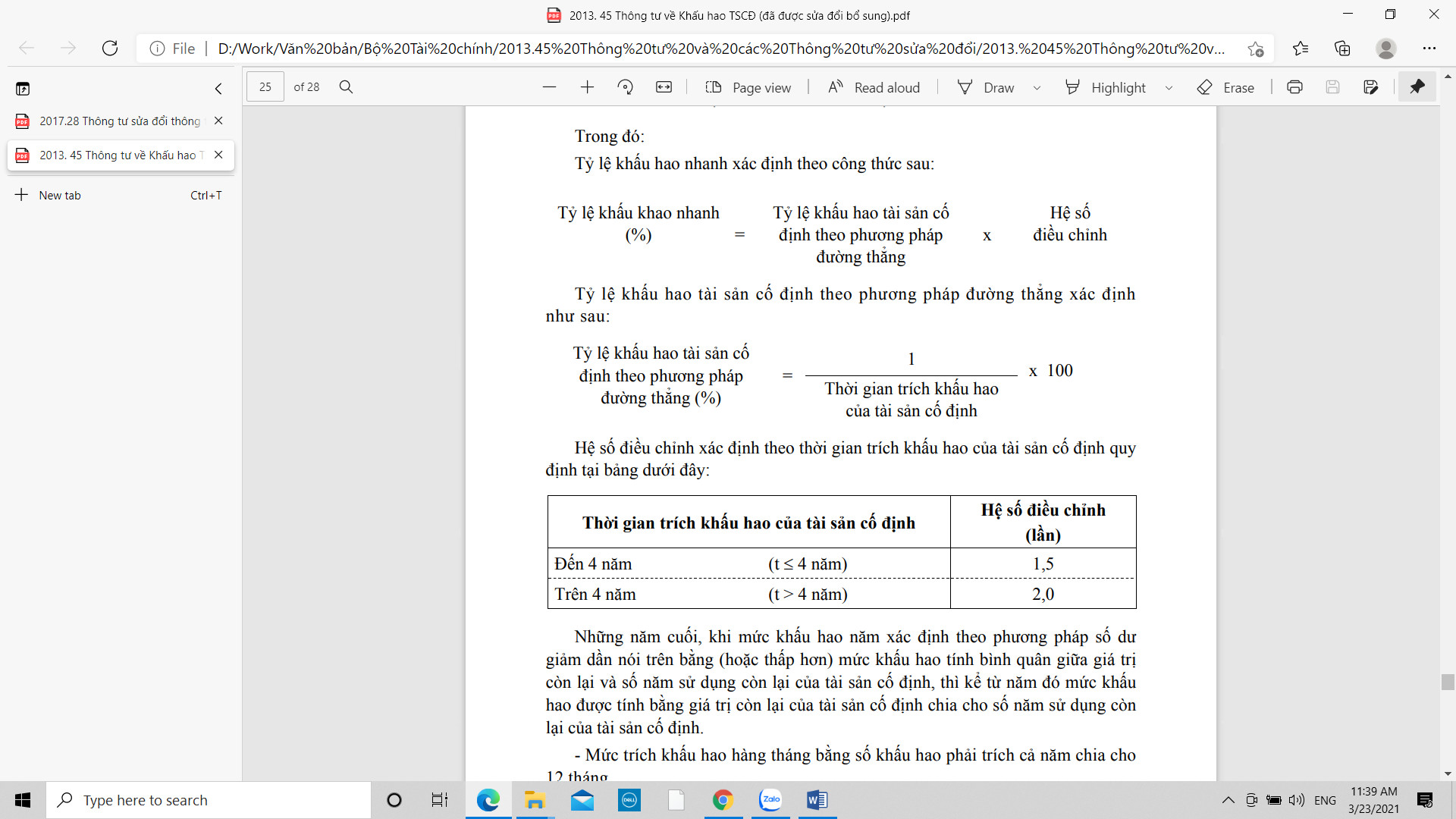
Task: Click the page number input field
Action: click(x=265, y=87)
